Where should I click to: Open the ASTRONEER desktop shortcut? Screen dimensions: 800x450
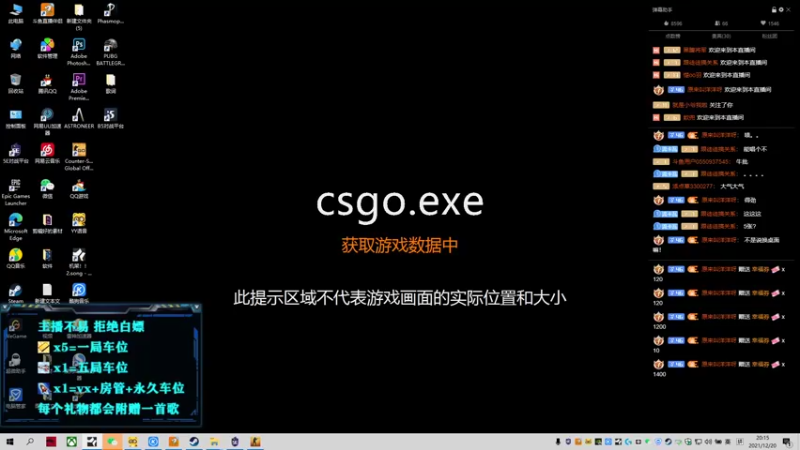pos(79,118)
